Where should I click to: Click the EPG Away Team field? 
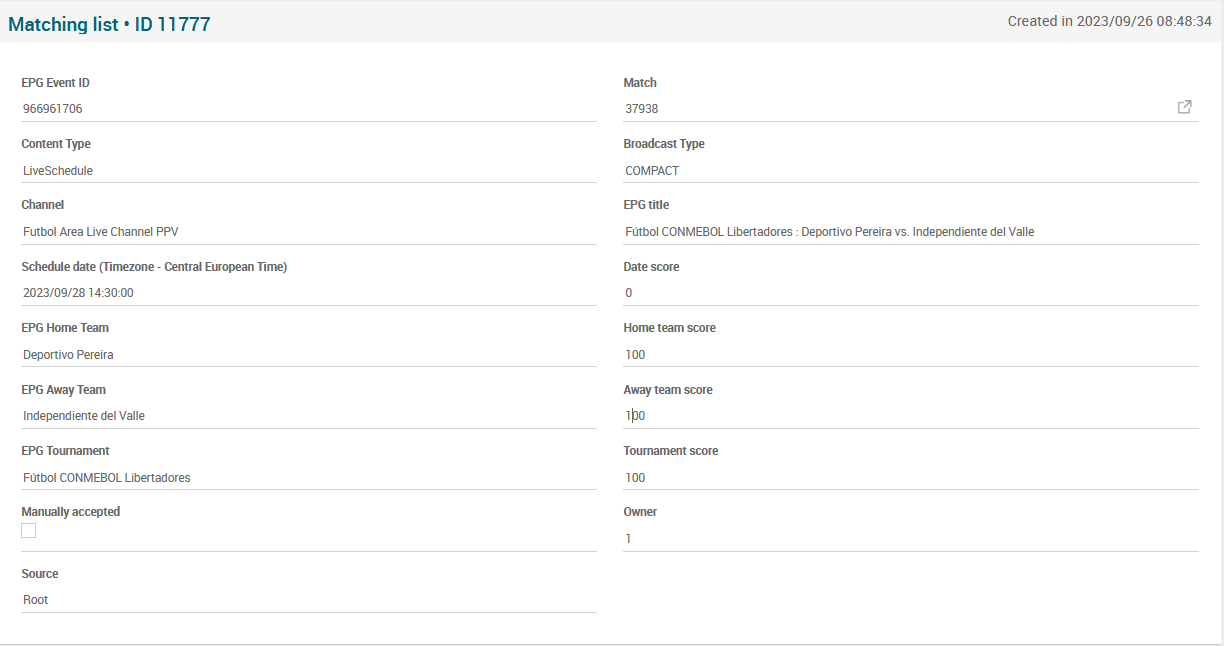pyautogui.click(x=308, y=416)
